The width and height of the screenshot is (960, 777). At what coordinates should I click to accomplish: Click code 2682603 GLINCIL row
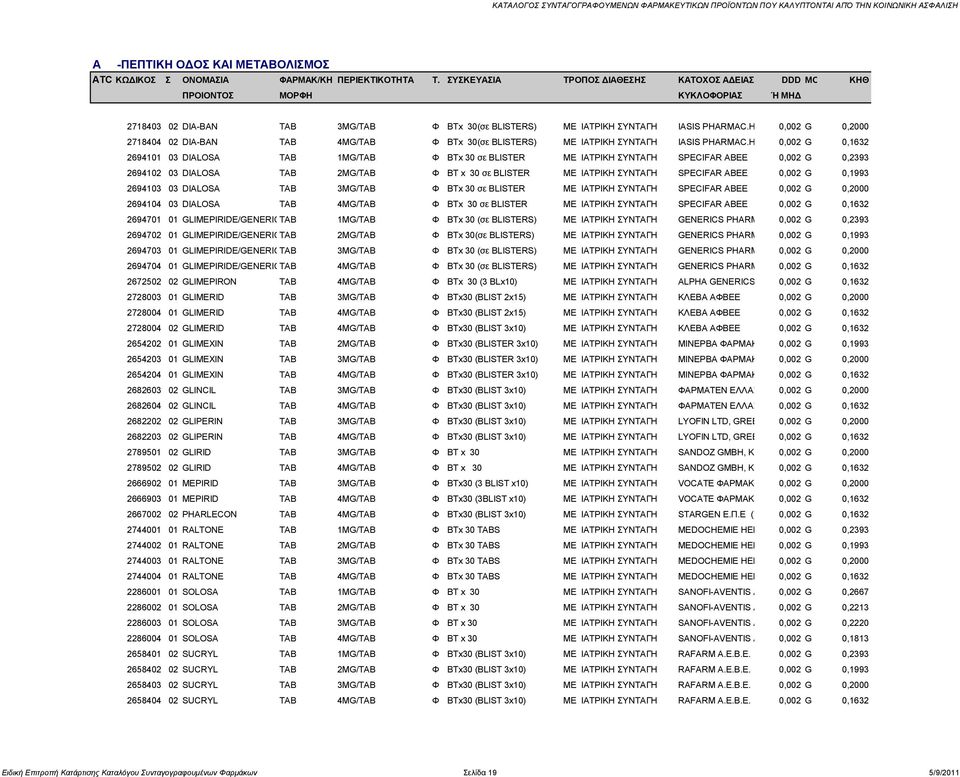[144, 390]
